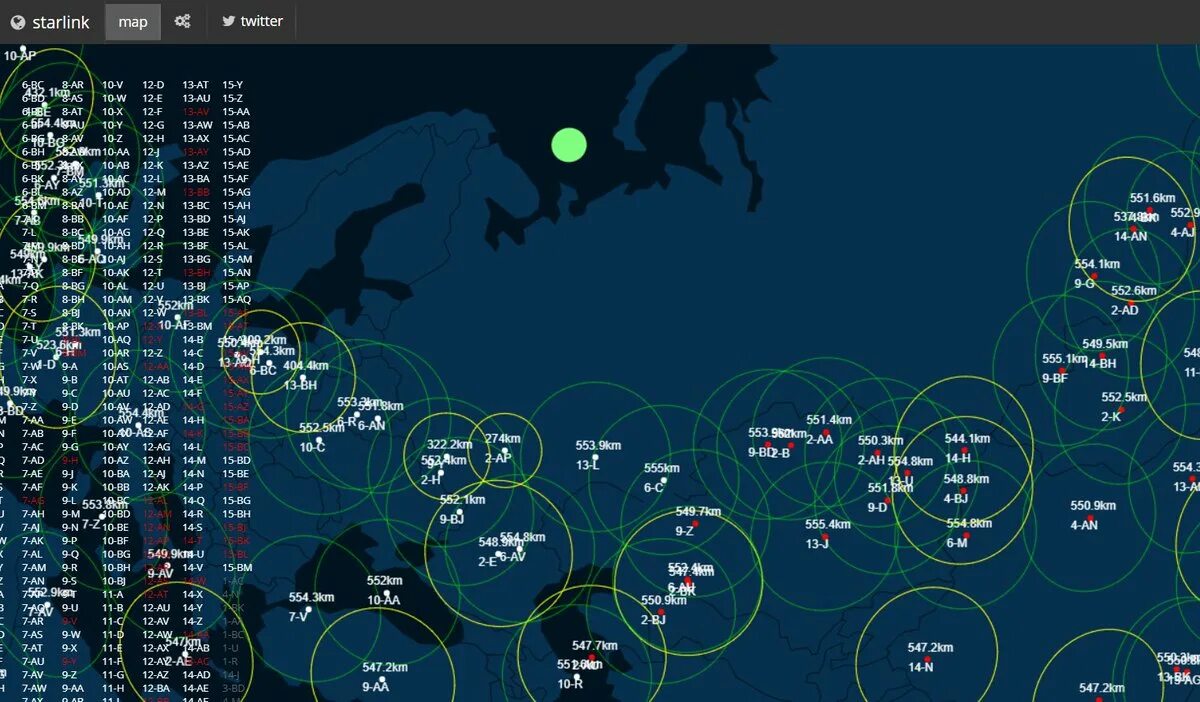Select 15-AK in the satellite list

(x=236, y=232)
